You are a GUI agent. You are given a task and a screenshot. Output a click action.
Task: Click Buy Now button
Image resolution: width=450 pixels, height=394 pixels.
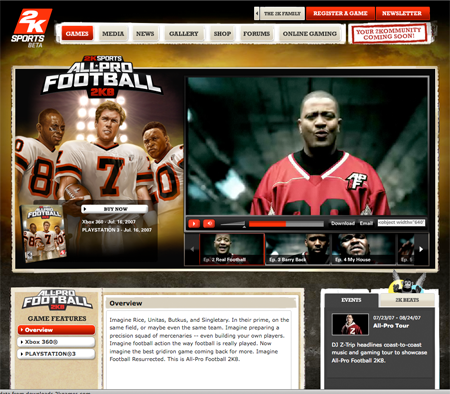tap(115, 209)
